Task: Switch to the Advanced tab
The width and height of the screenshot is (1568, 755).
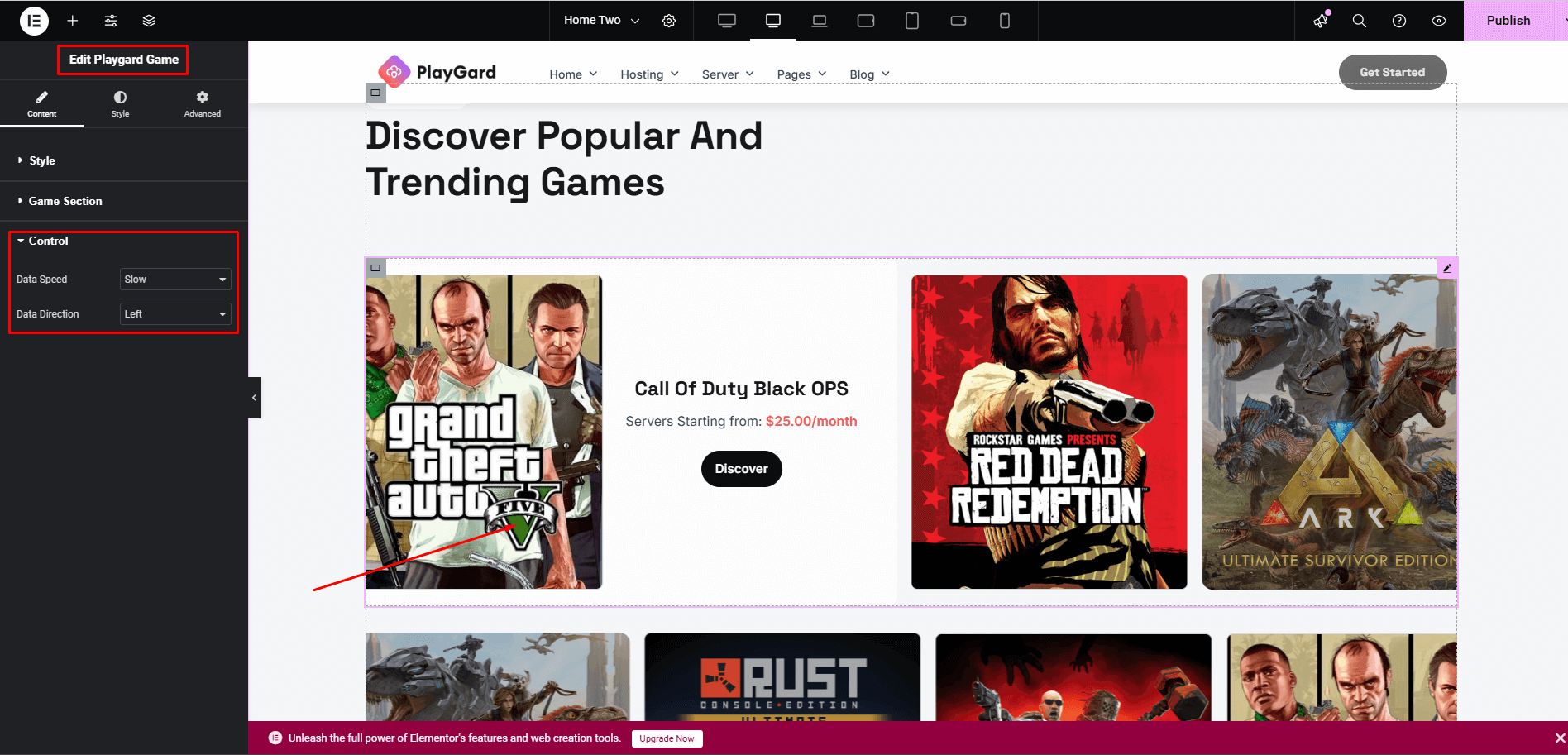Action: click(x=203, y=104)
